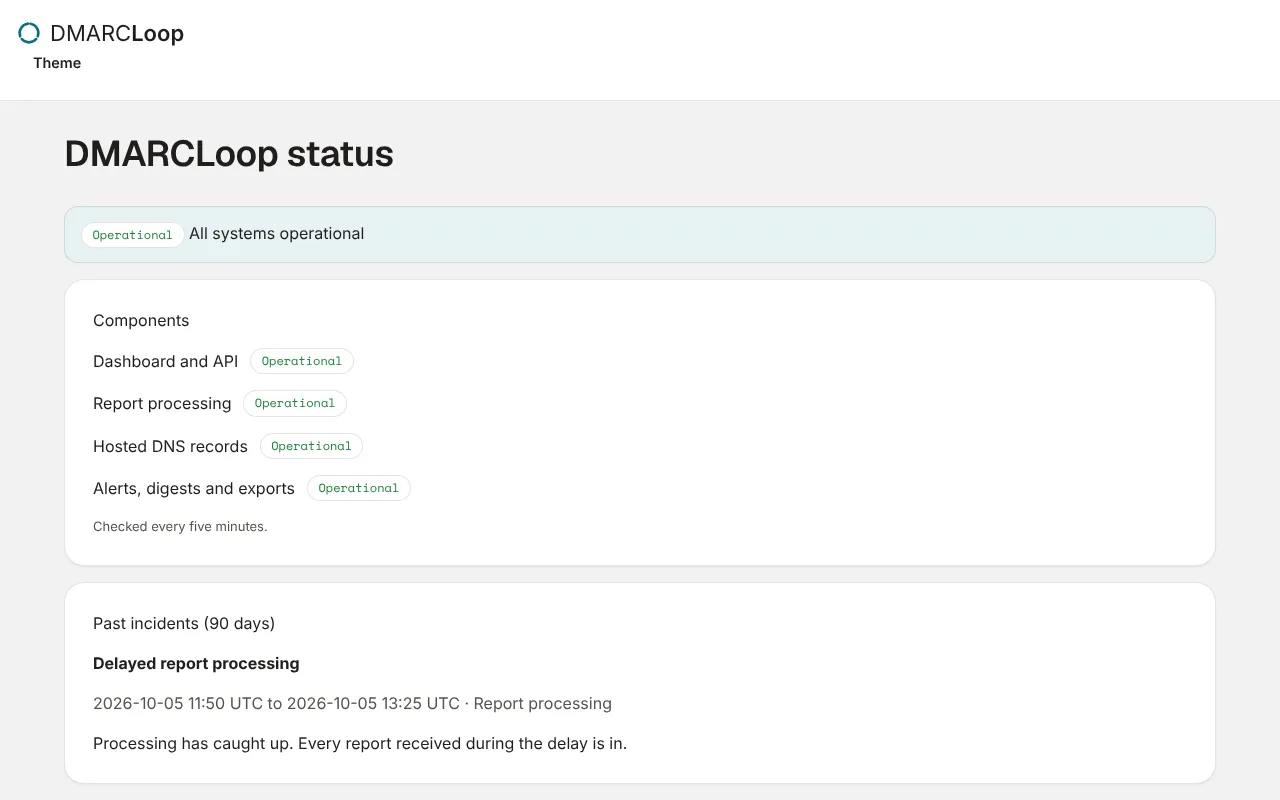Click 'Checked every five minutes.' note
Viewport: 1280px width, 800px height.
[180, 527]
